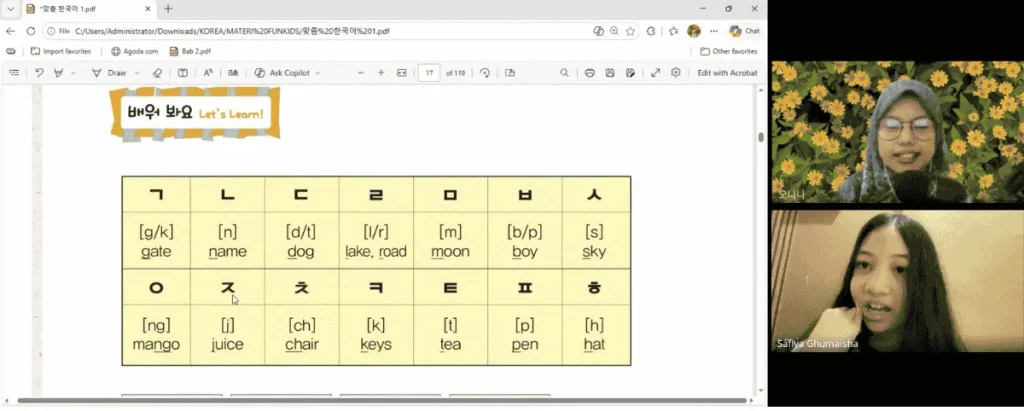Rotate the PDF page
Viewport: 1024px width, 411px height.
tap(485, 73)
